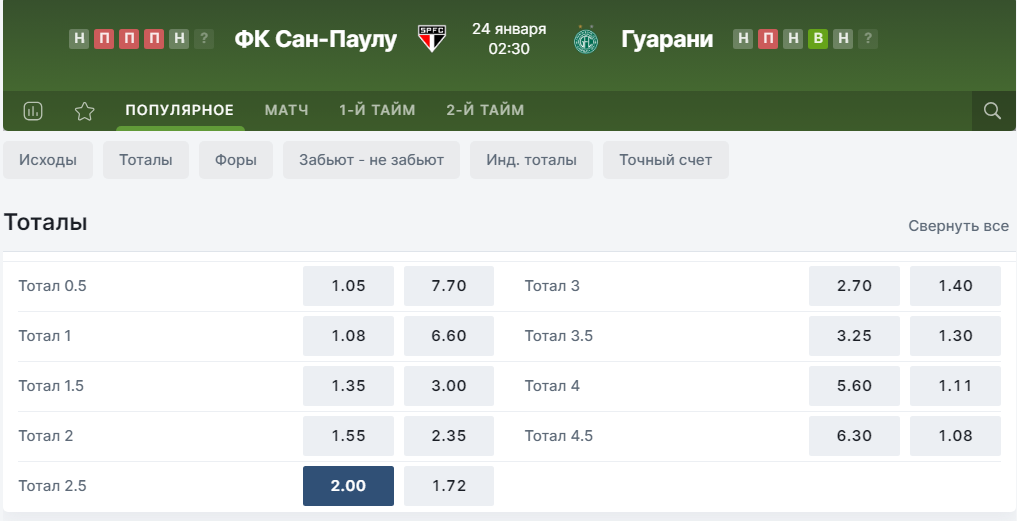Collapse all markets via Свернуть все
The height and width of the screenshot is (521, 1017).
click(958, 226)
